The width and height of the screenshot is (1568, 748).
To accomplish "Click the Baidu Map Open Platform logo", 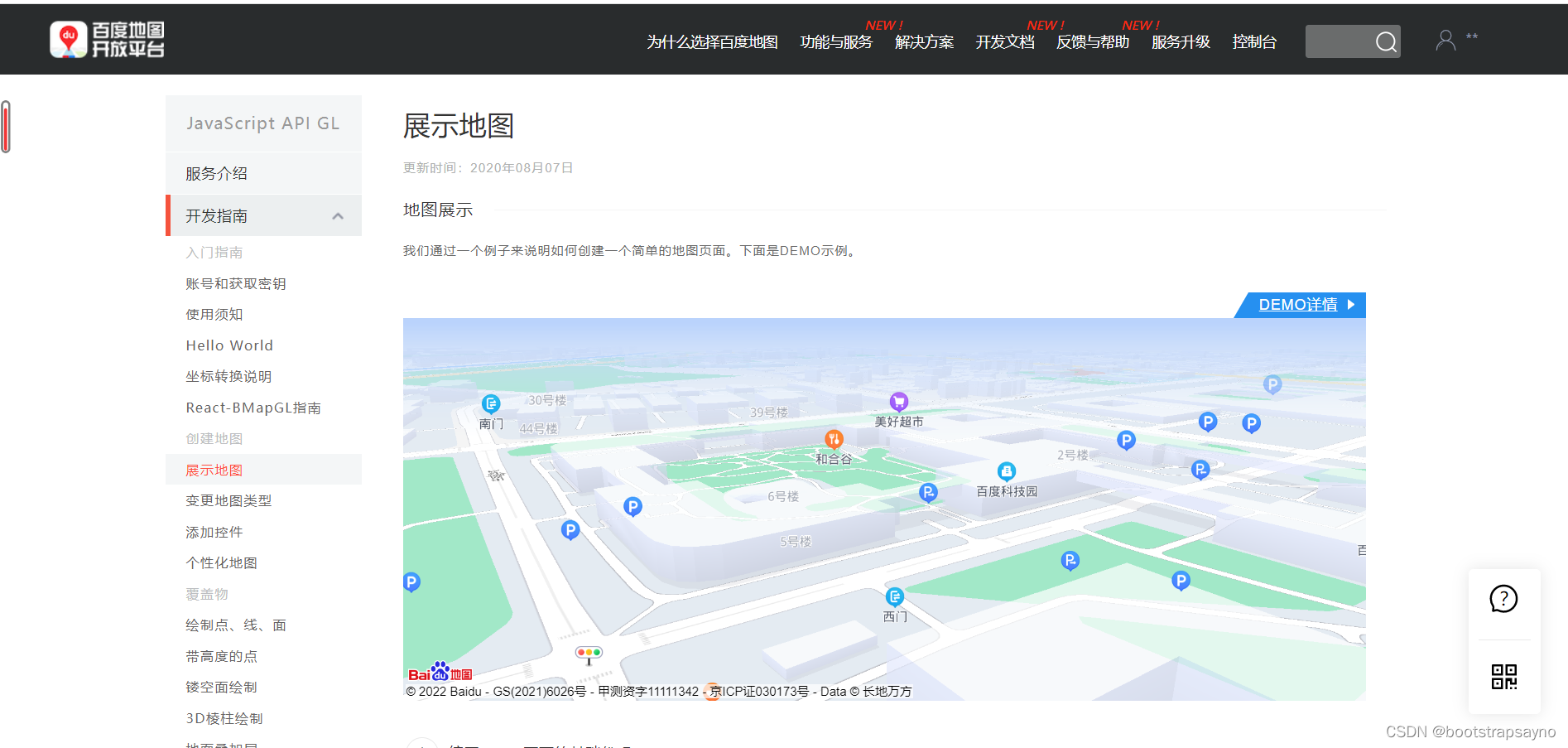I will pos(107,40).
